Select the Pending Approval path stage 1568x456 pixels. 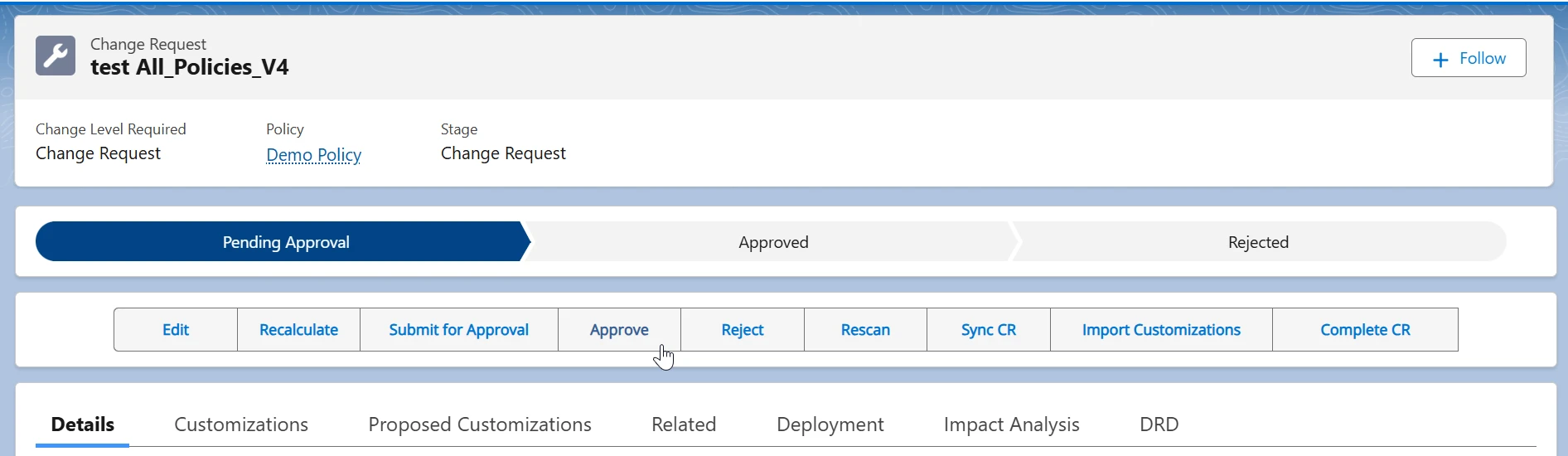click(x=285, y=242)
